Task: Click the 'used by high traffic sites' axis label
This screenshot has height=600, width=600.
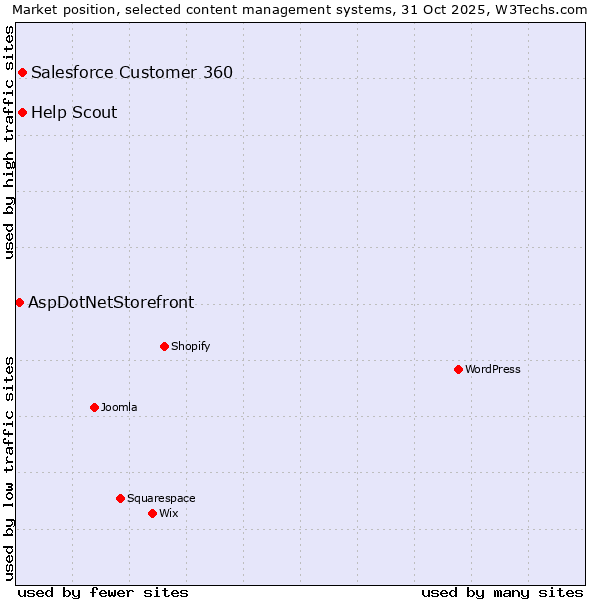Action: tap(9, 142)
